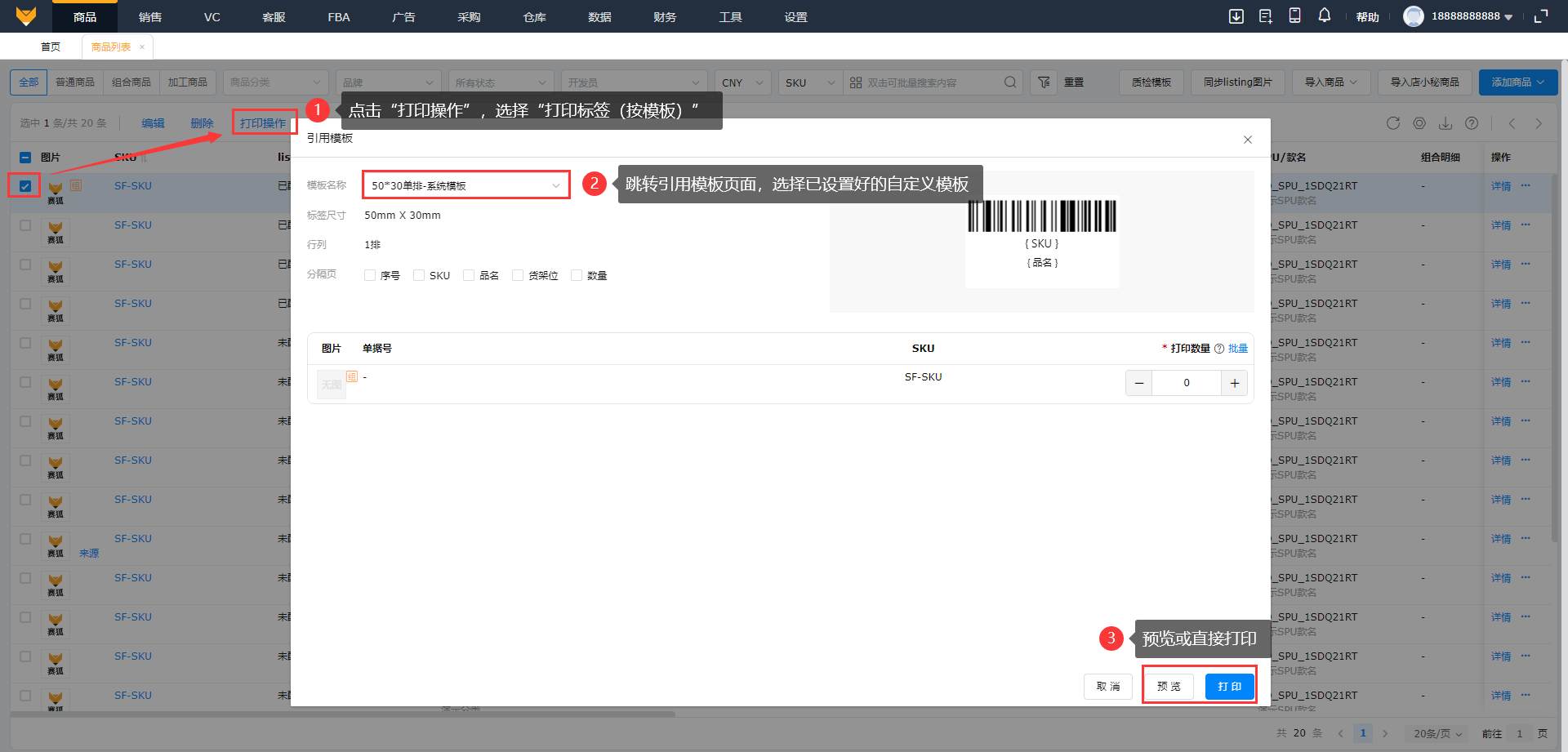The image size is (1568, 752).
Task: Click the 重置 button
Action: point(1074,82)
